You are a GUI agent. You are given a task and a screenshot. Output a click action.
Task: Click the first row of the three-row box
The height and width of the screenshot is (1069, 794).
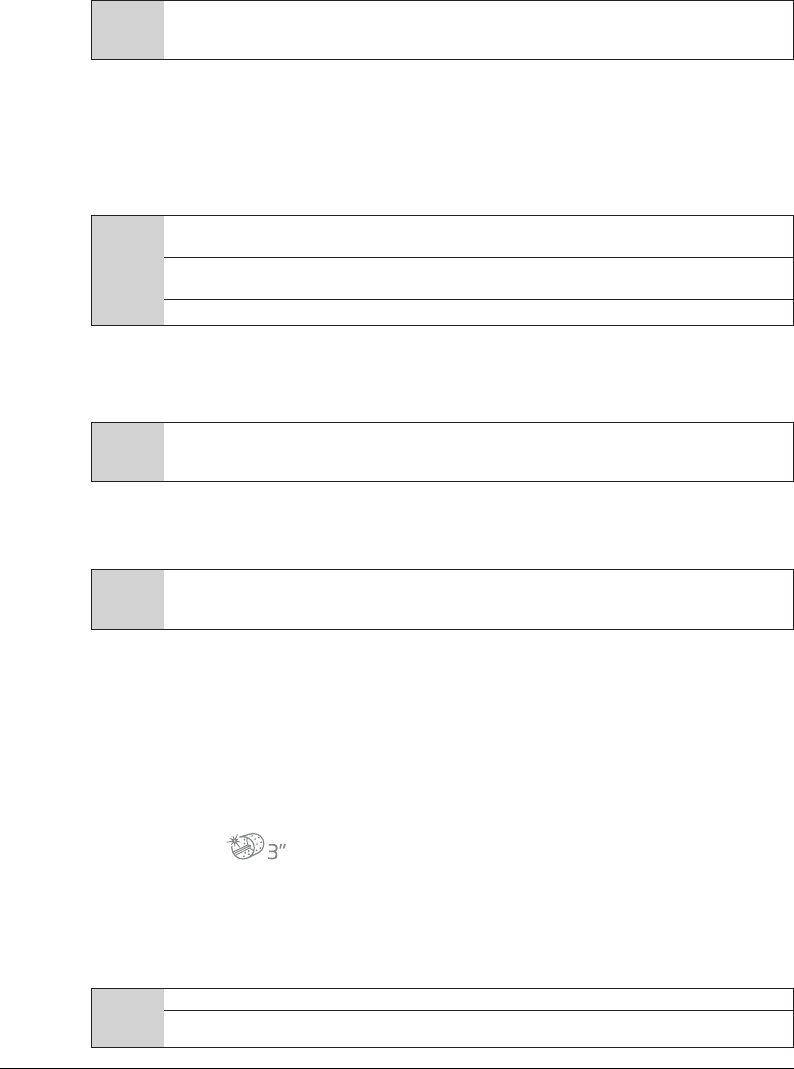point(478,237)
